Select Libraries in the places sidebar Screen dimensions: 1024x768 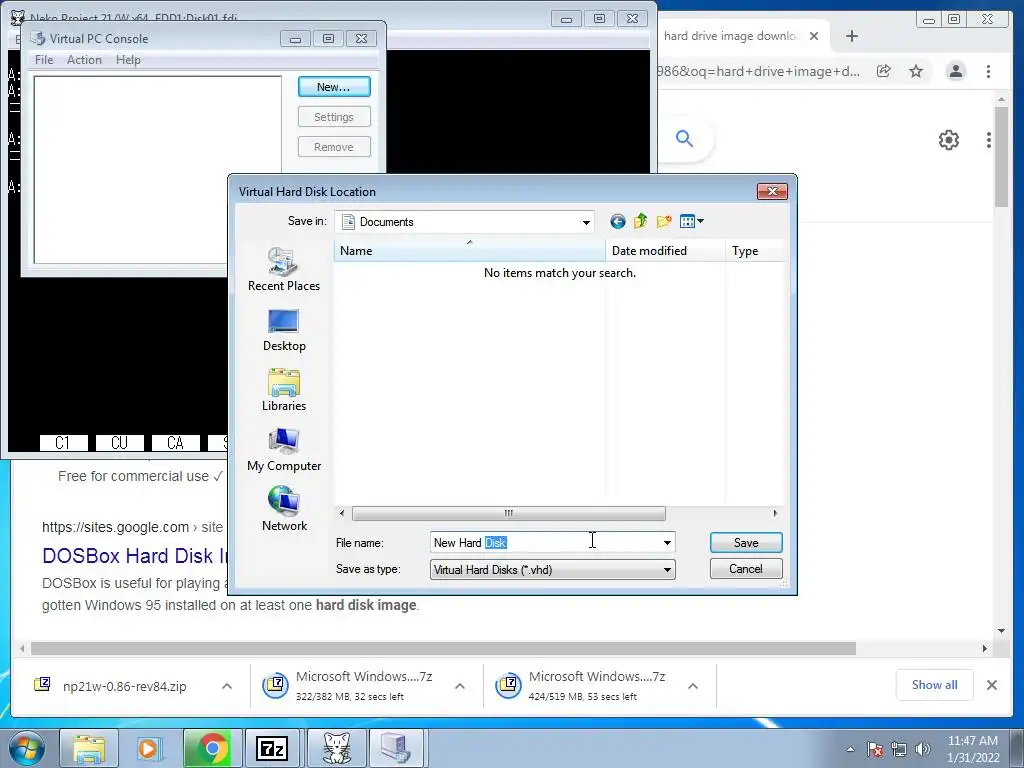[283, 390]
